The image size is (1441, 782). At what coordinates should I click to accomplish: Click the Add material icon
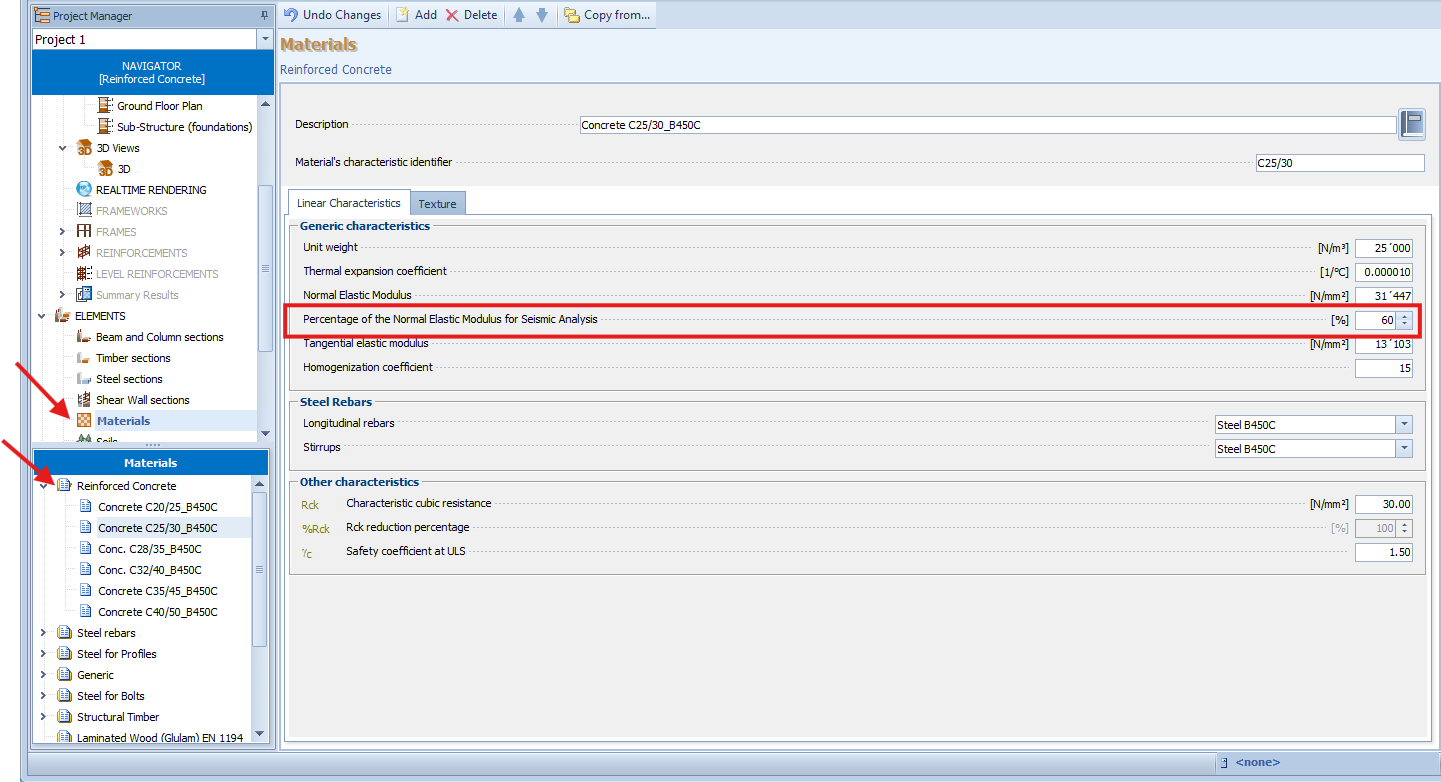pyautogui.click(x=402, y=15)
